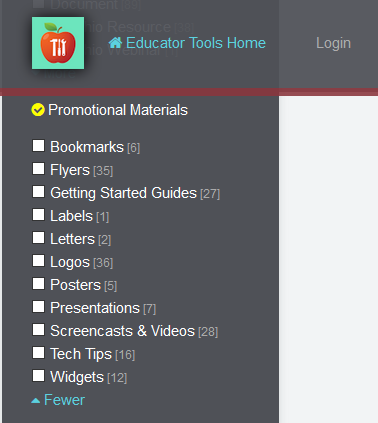Enable the Flyers filter checkbox
Screen dimensions: 378x423
point(38,169)
